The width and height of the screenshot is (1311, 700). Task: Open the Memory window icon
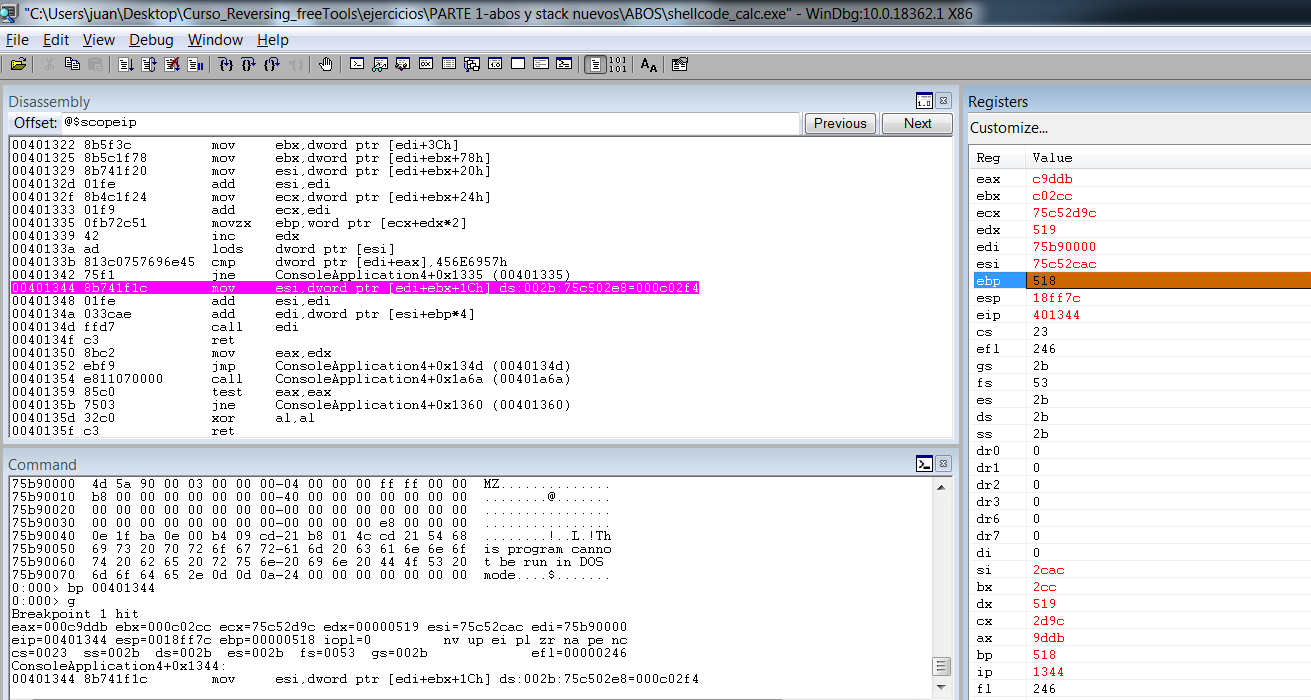click(450, 63)
